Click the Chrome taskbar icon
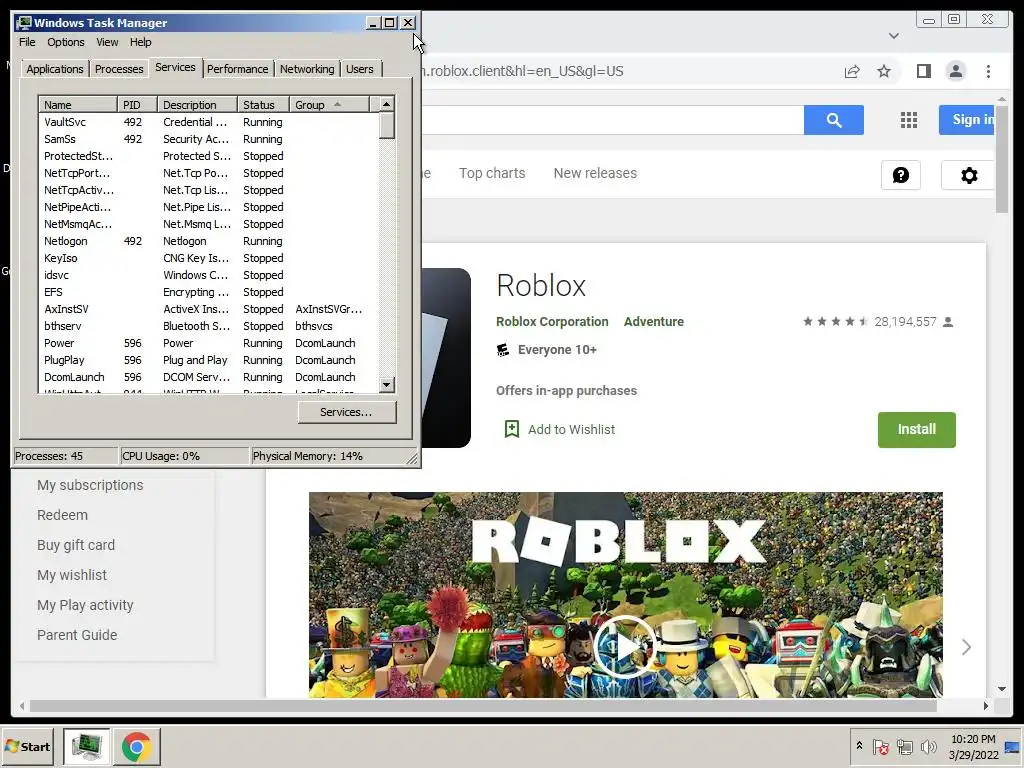This screenshot has width=1024, height=768. (x=136, y=746)
